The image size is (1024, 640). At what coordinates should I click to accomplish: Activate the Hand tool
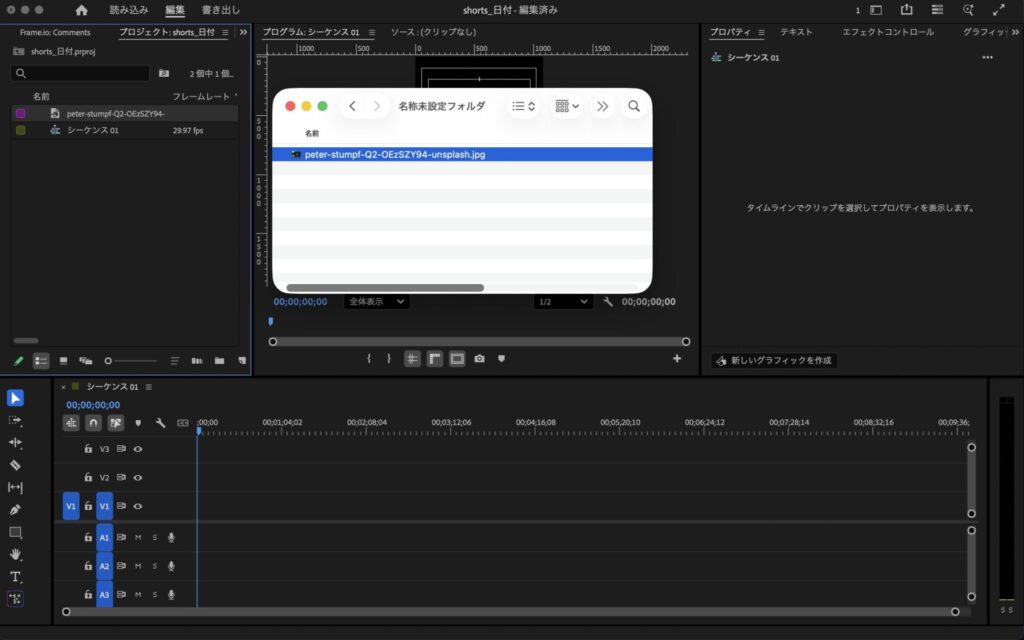pyautogui.click(x=15, y=554)
